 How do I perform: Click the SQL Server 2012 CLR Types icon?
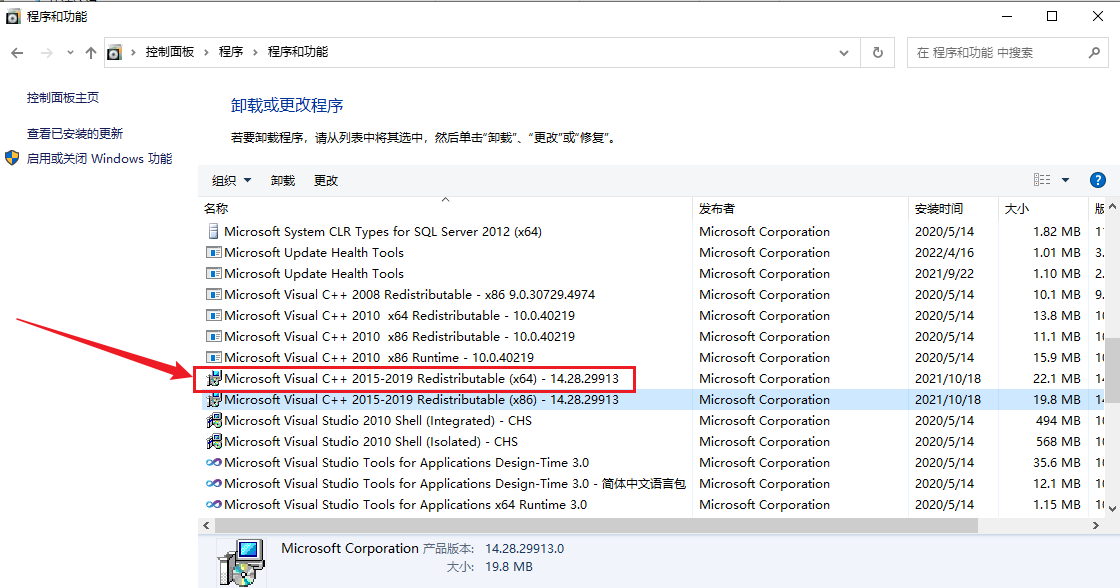213,231
